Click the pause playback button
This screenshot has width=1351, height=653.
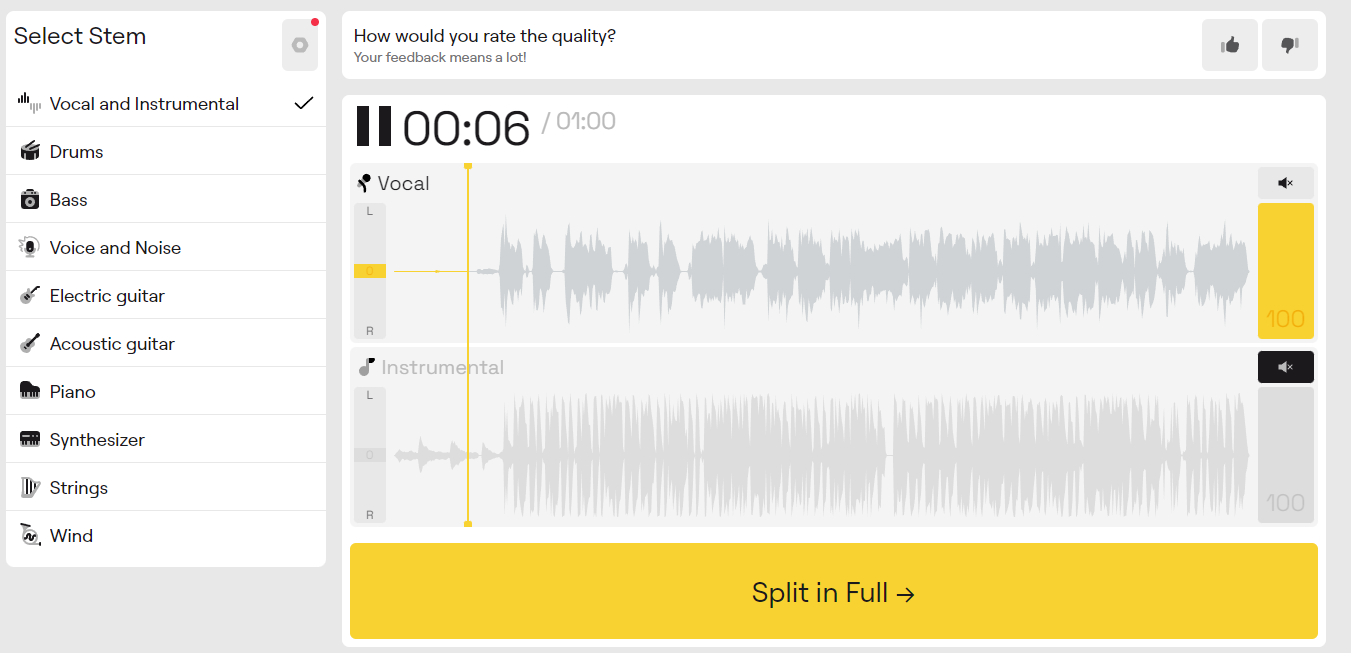pos(374,126)
